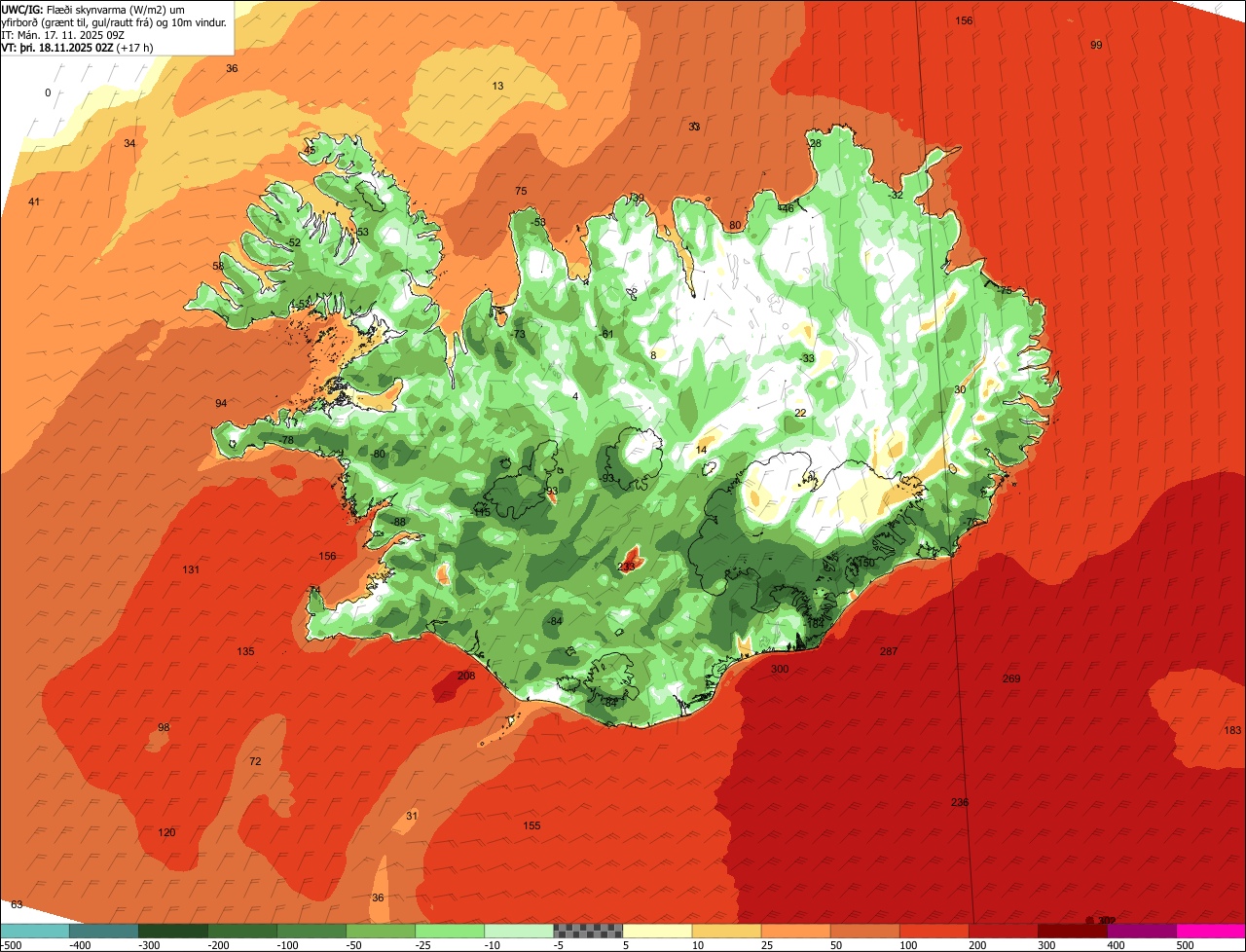Click the light green -25 to -10 legend swatch
1246x952 pixels.
[450, 931]
